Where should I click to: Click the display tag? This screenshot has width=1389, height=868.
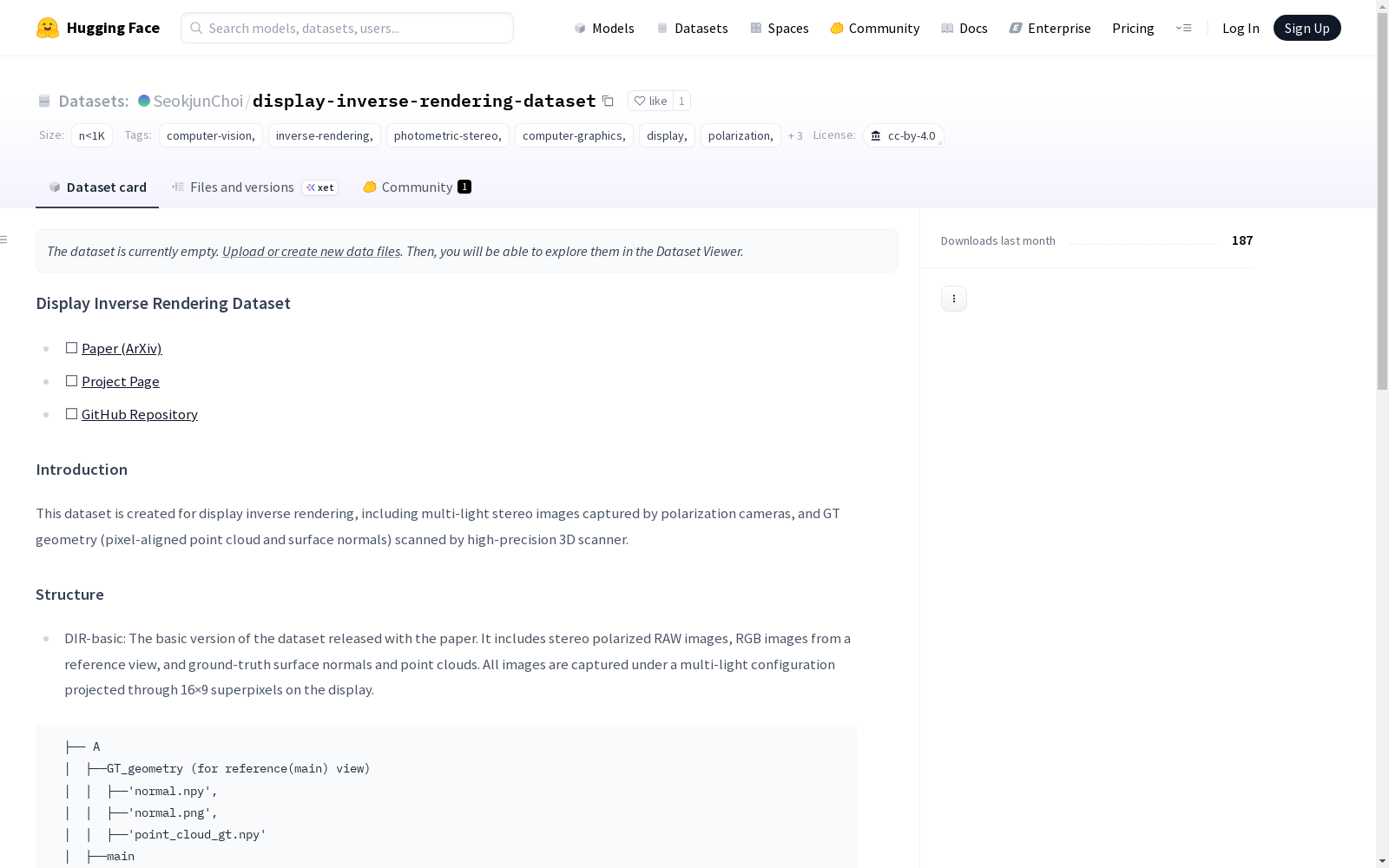click(x=667, y=135)
